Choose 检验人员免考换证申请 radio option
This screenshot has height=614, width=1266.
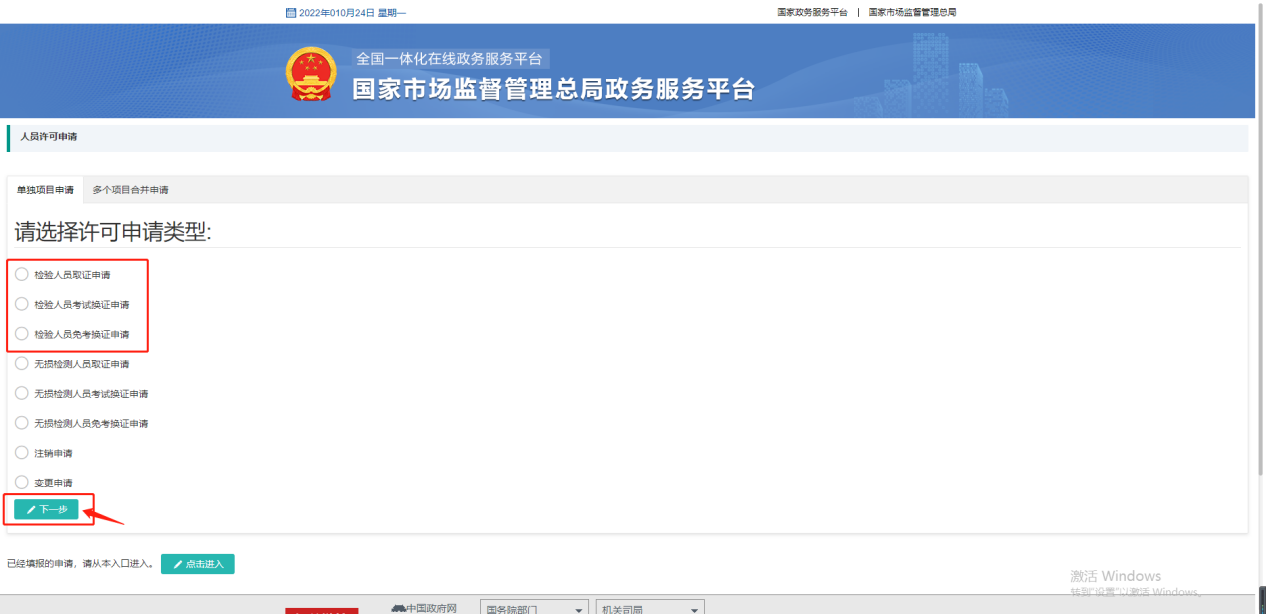point(22,334)
